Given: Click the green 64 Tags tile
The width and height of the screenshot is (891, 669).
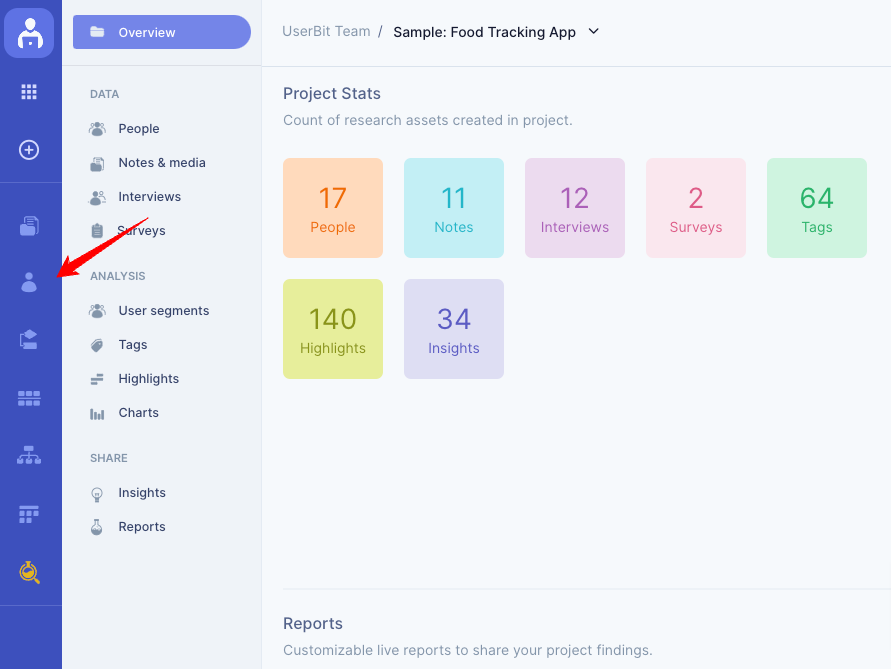Looking at the screenshot, I should [817, 208].
